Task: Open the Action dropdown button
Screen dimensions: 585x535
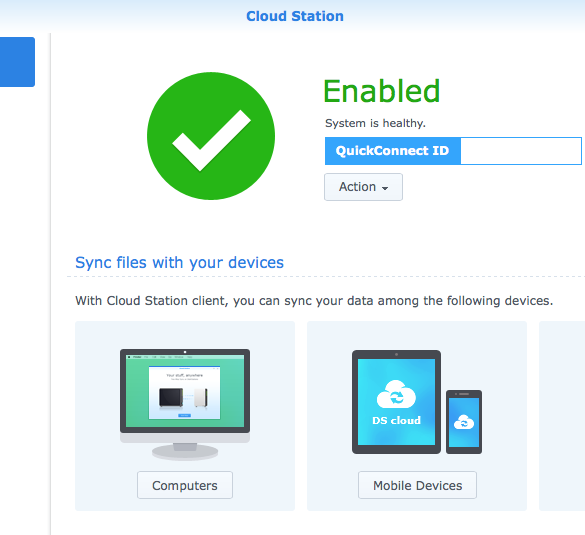Action: [x=363, y=187]
